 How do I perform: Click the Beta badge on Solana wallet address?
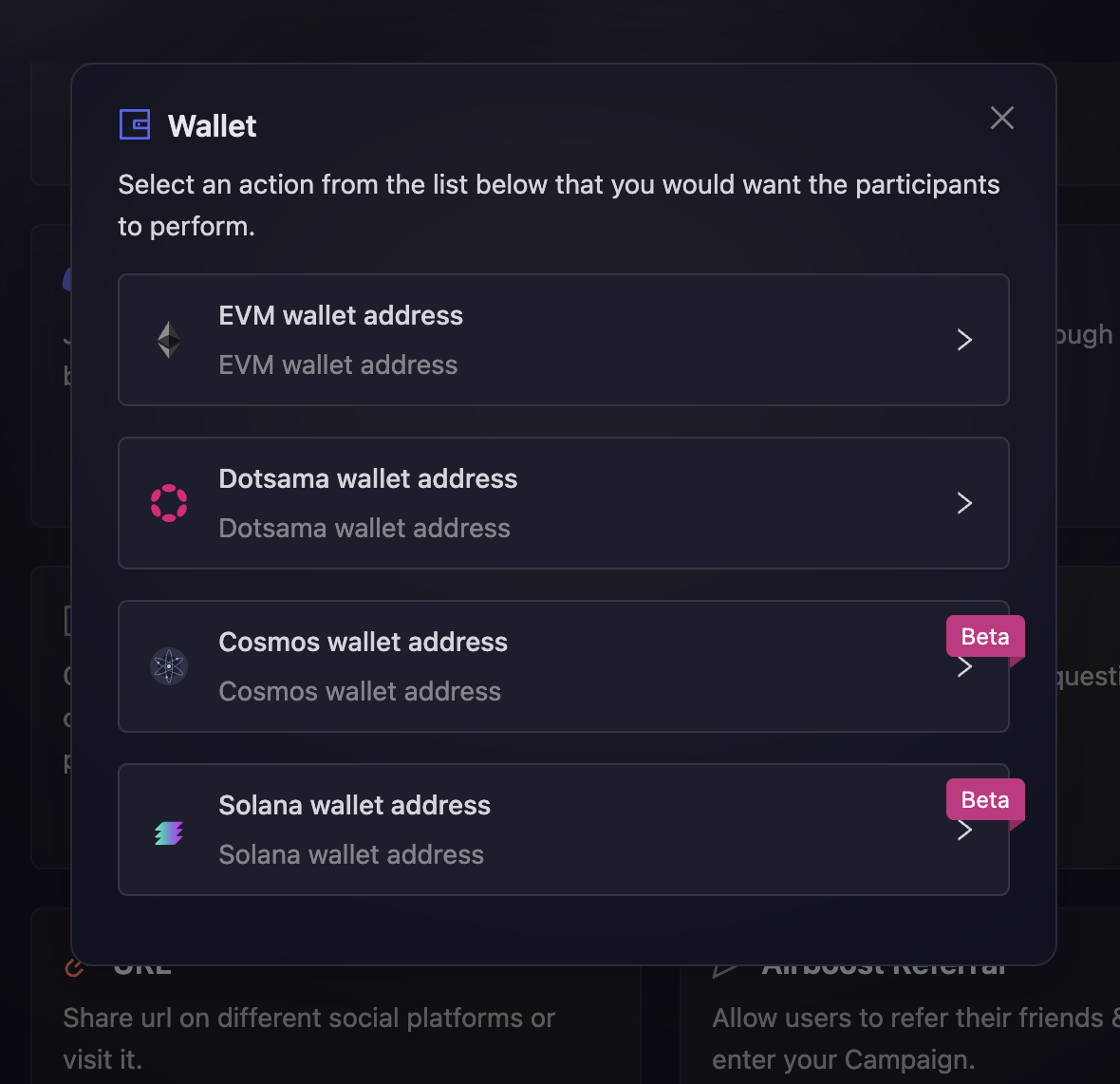985,799
